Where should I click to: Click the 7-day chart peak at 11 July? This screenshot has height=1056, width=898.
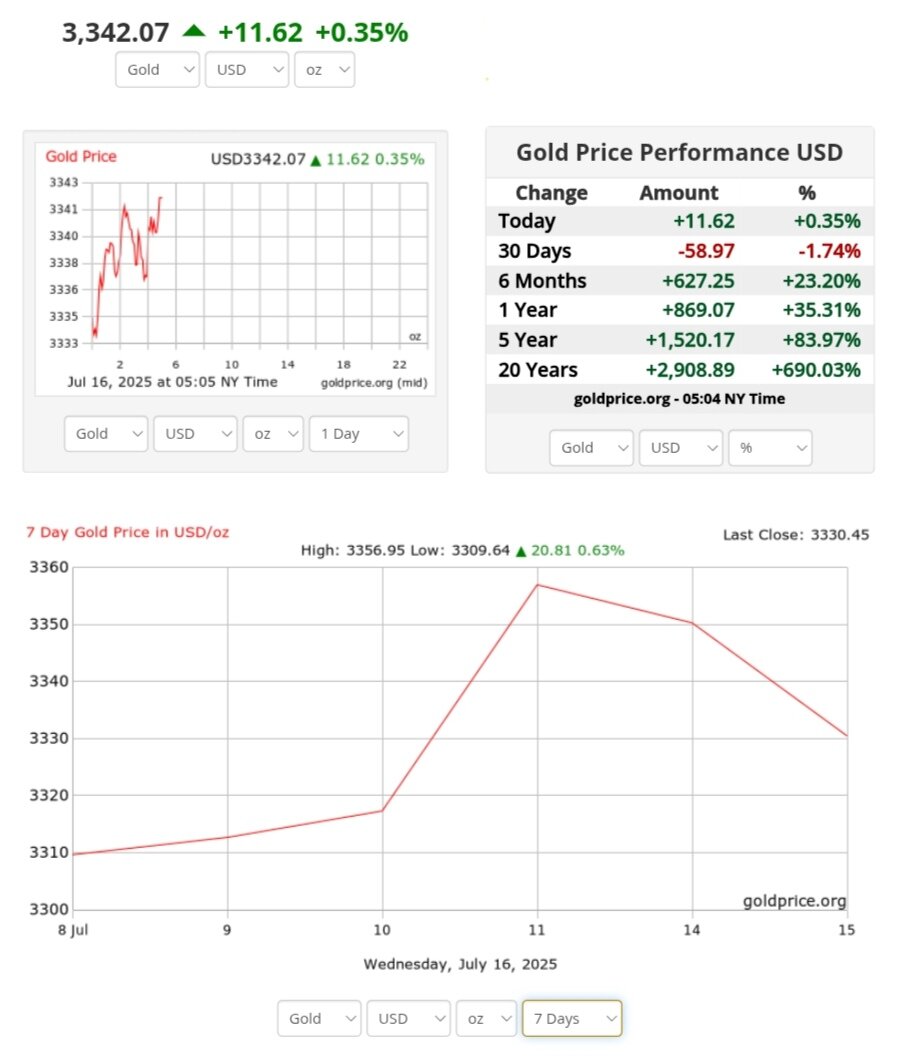(x=538, y=584)
